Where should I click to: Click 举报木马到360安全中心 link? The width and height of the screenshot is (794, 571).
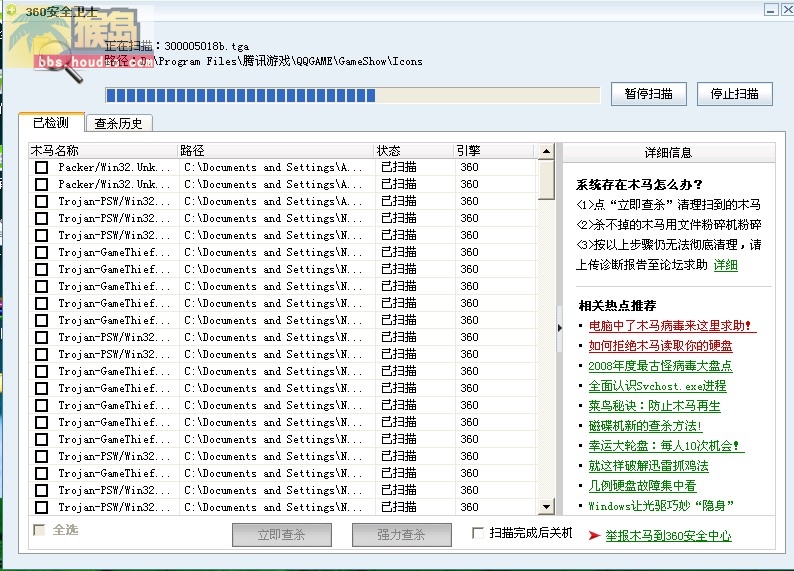pyautogui.click(x=668, y=535)
